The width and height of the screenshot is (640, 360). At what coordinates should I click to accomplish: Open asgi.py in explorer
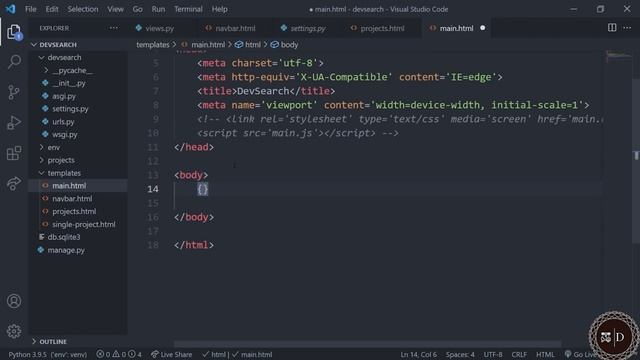[x=64, y=96]
